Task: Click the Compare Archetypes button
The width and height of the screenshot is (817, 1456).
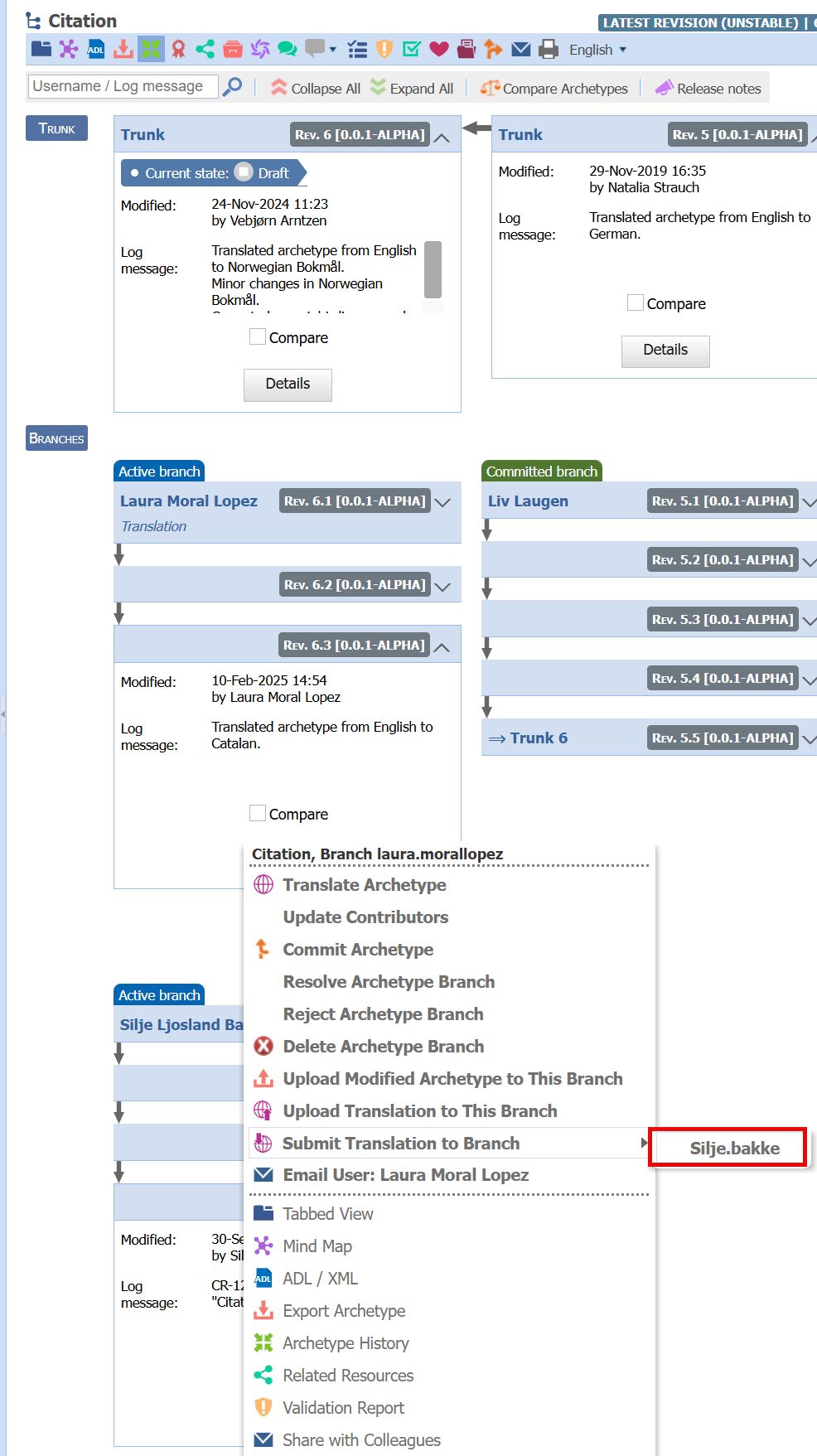Action: pos(554,88)
